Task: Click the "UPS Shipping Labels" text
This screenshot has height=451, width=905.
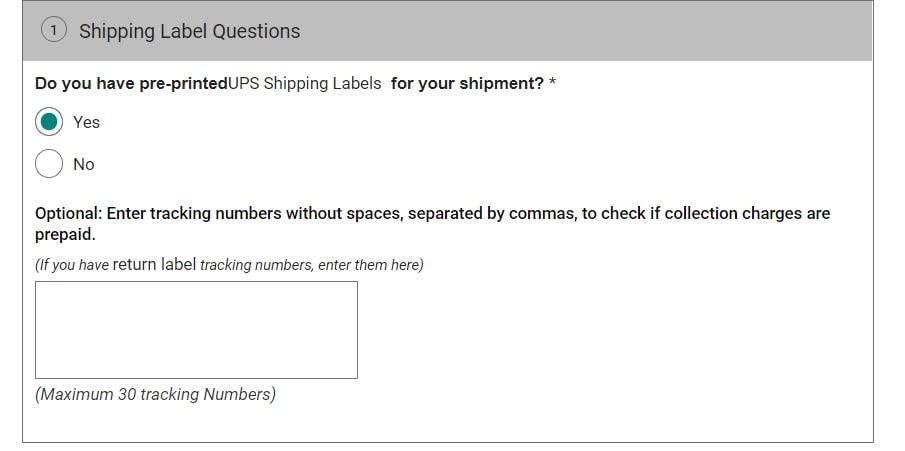Action: pyautogui.click(x=304, y=84)
